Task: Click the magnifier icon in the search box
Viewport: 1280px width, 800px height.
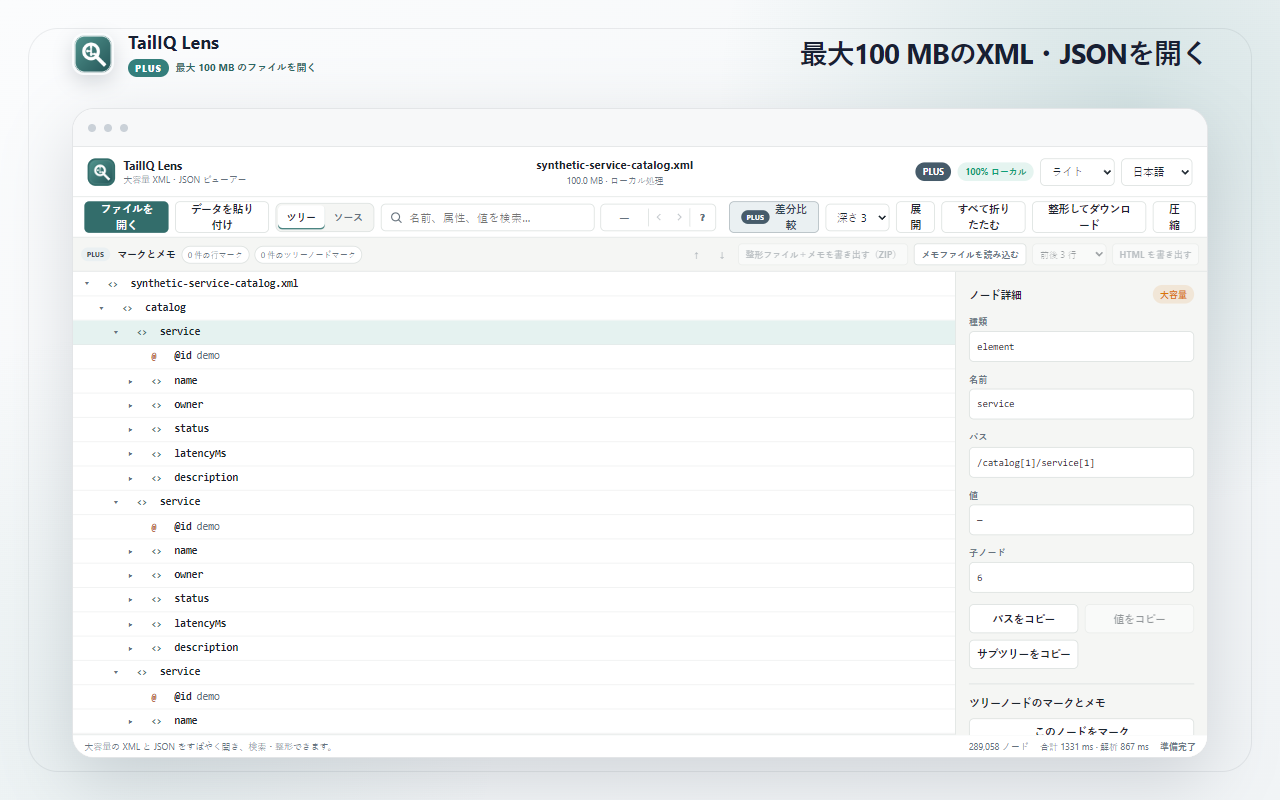Action: pos(397,217)
